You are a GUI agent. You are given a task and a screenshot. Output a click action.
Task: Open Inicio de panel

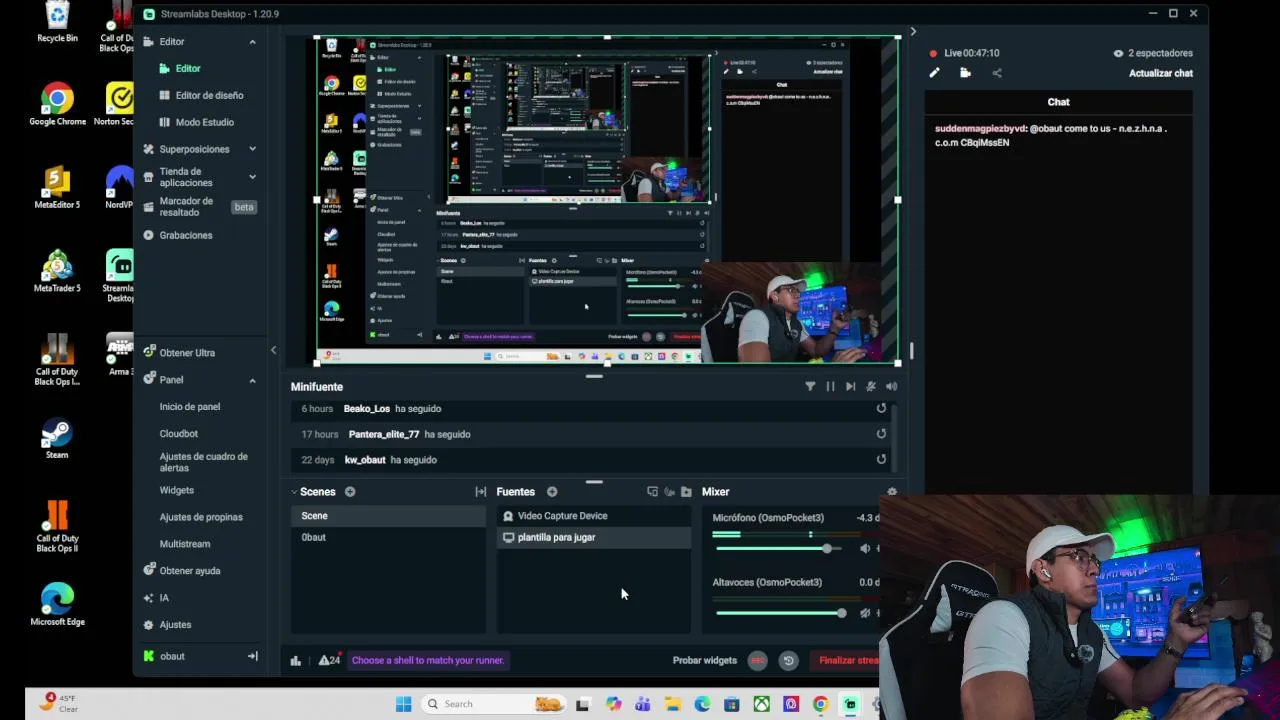[x=189, y=407]
